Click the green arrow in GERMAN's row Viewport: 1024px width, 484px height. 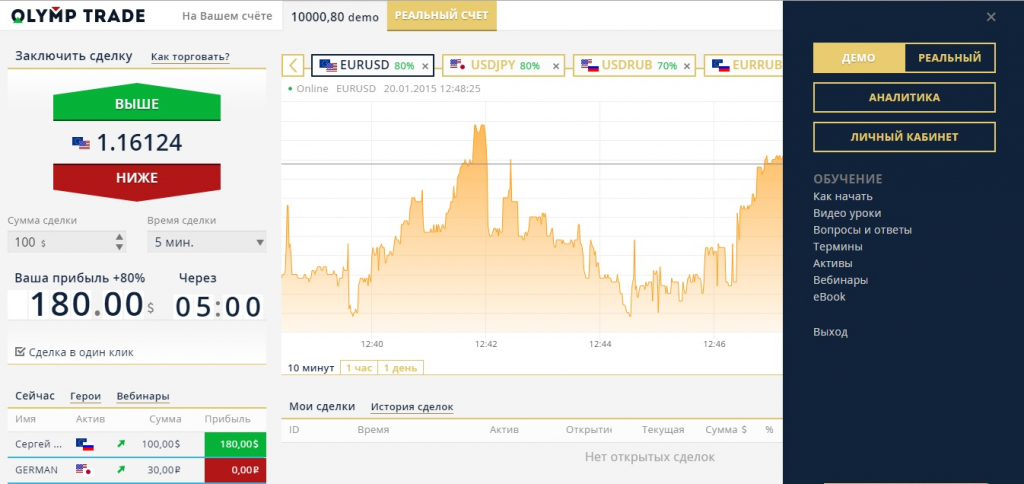click(x=120, y=469)
